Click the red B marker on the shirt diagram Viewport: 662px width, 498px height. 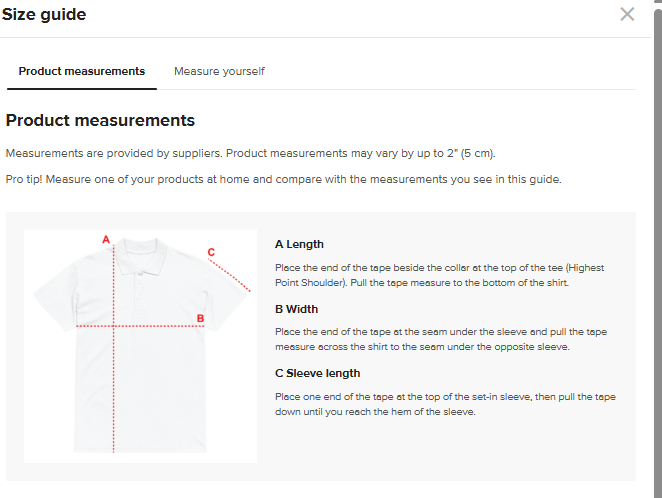click(200, 319)
